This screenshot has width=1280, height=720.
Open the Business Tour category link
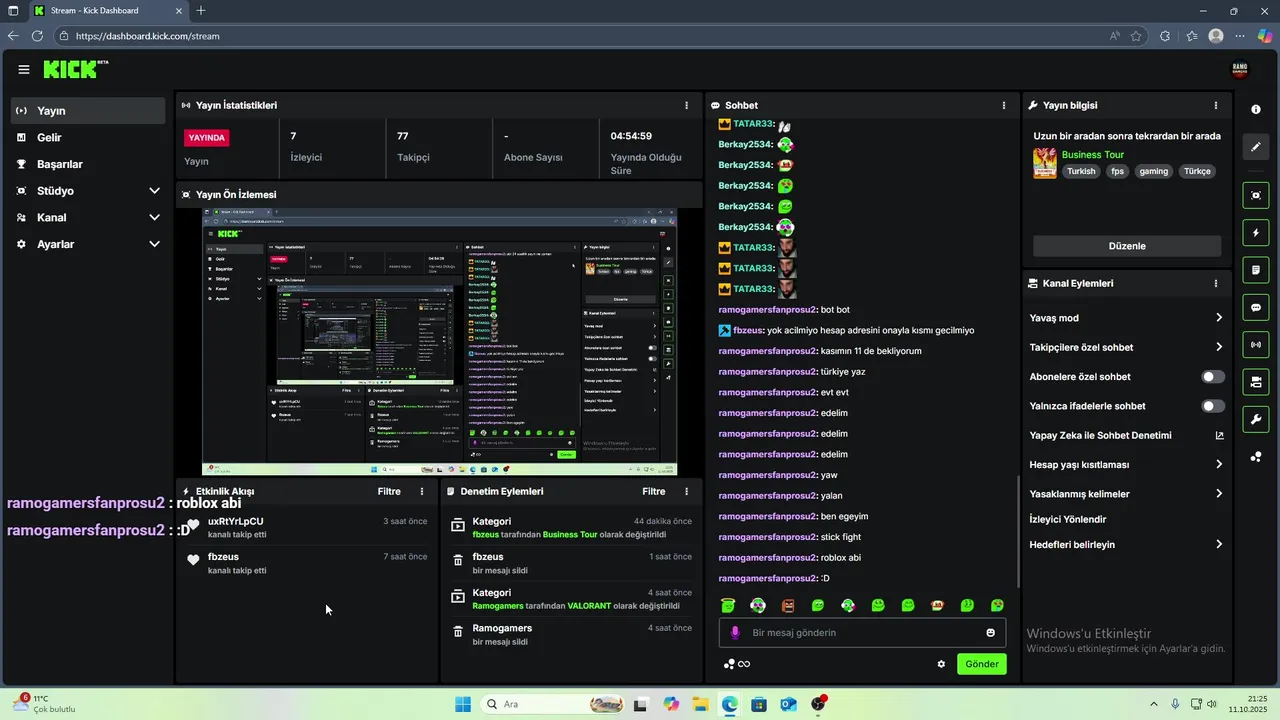coord(1093,155)
